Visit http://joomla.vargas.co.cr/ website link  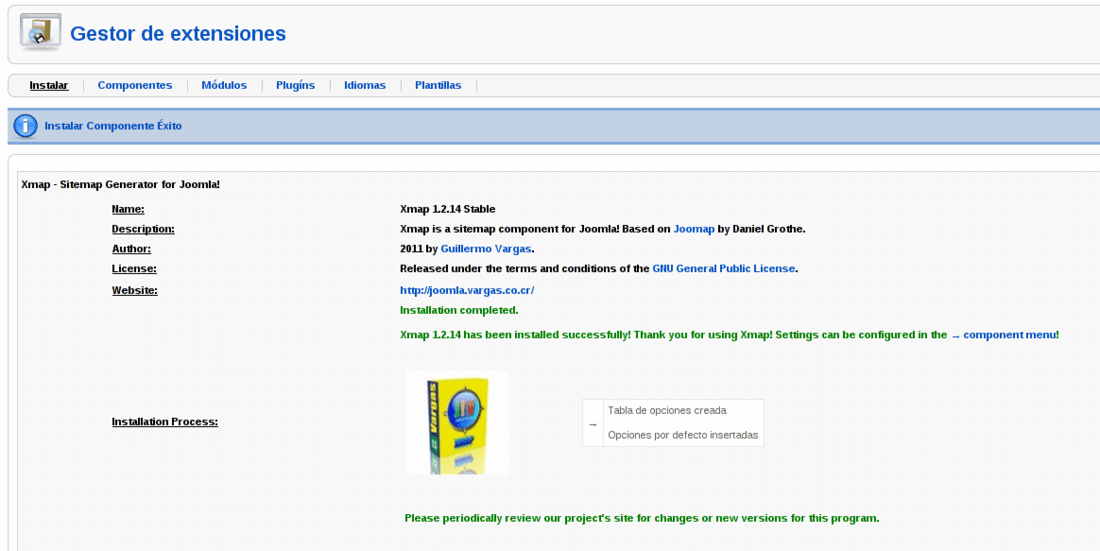(467, 290)
